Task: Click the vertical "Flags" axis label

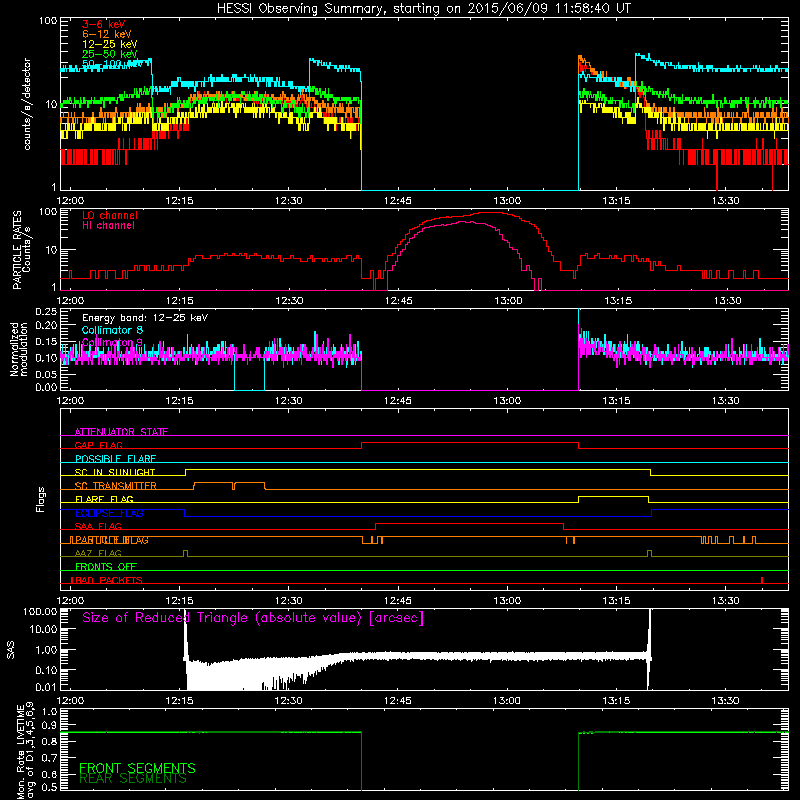Action: coord(41,499)
